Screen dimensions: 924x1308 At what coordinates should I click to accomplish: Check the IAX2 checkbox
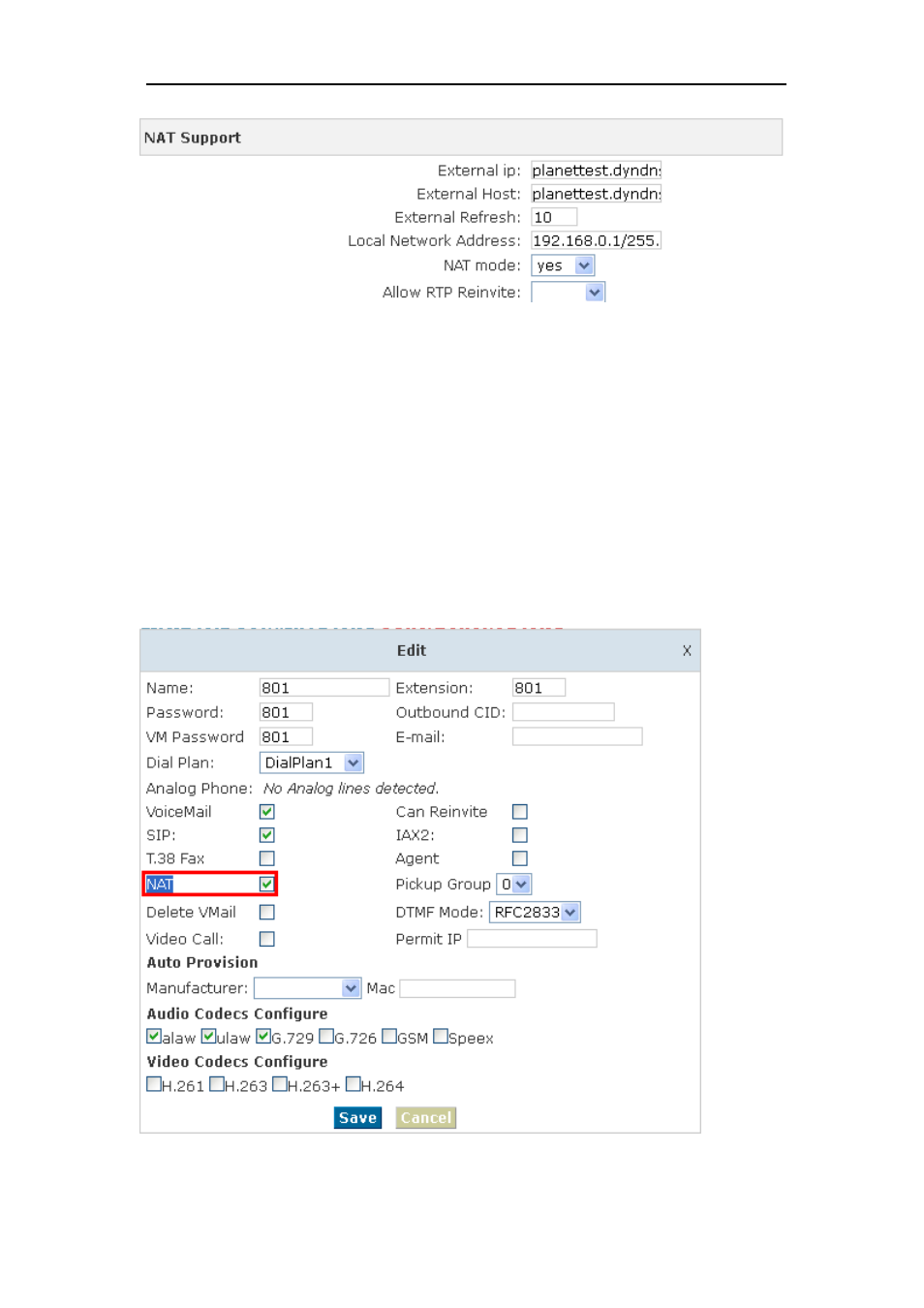click(520, 835)
